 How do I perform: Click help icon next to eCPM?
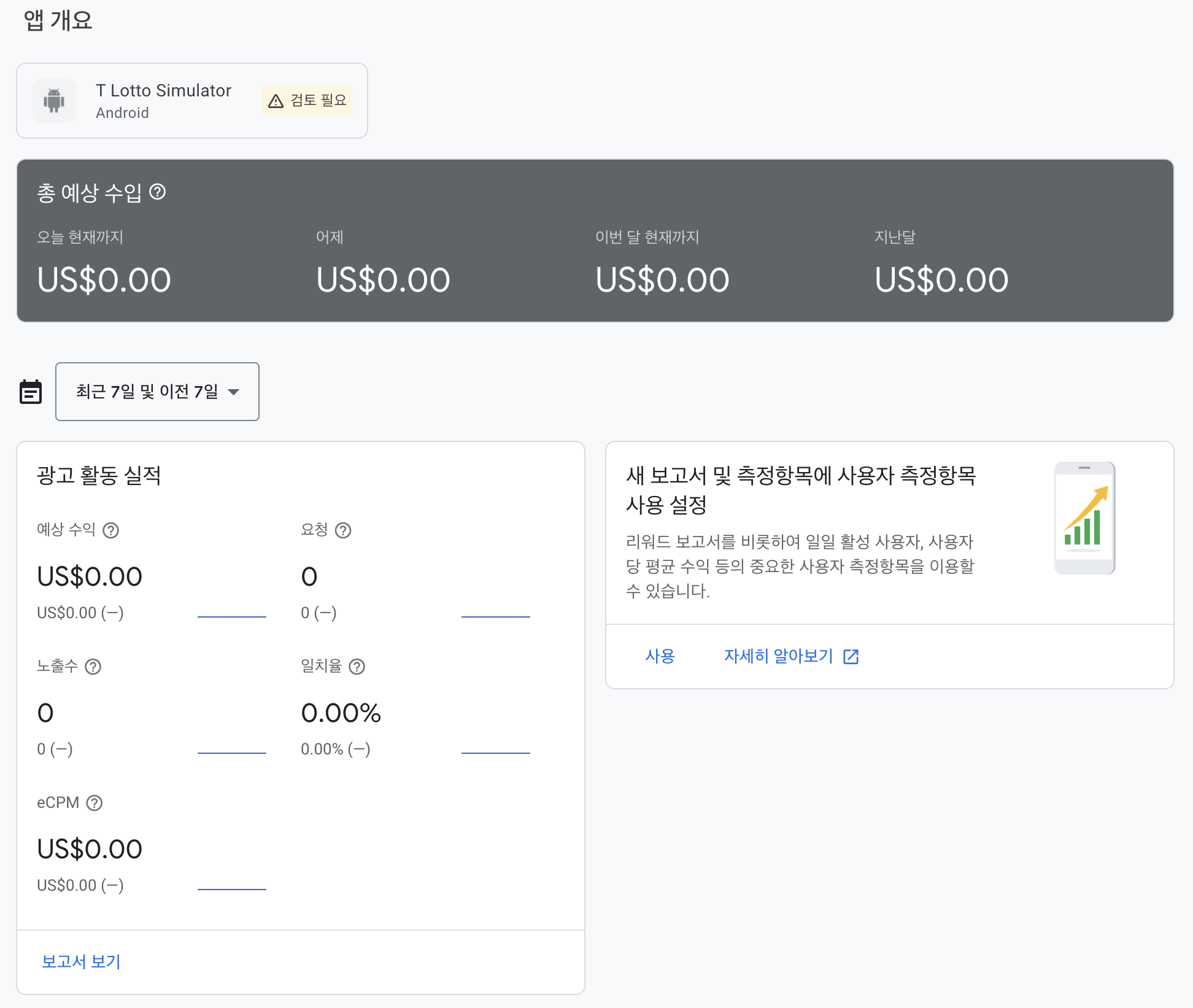tap(94, 803)
